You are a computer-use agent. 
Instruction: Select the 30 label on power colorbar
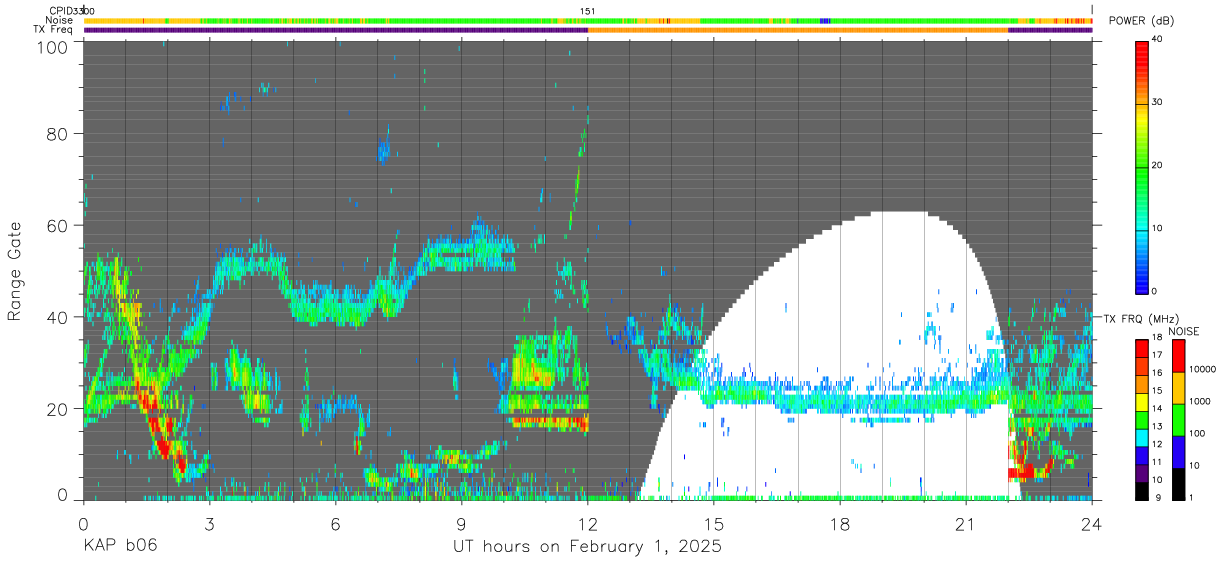(1159, 102)
